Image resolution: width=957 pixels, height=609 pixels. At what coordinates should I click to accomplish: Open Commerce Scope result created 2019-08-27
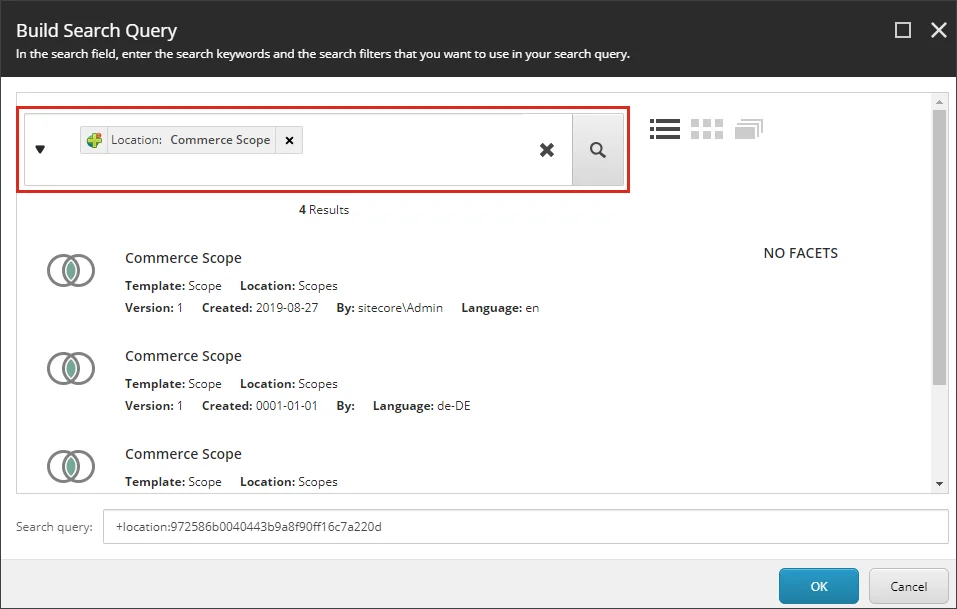(183, 258)
